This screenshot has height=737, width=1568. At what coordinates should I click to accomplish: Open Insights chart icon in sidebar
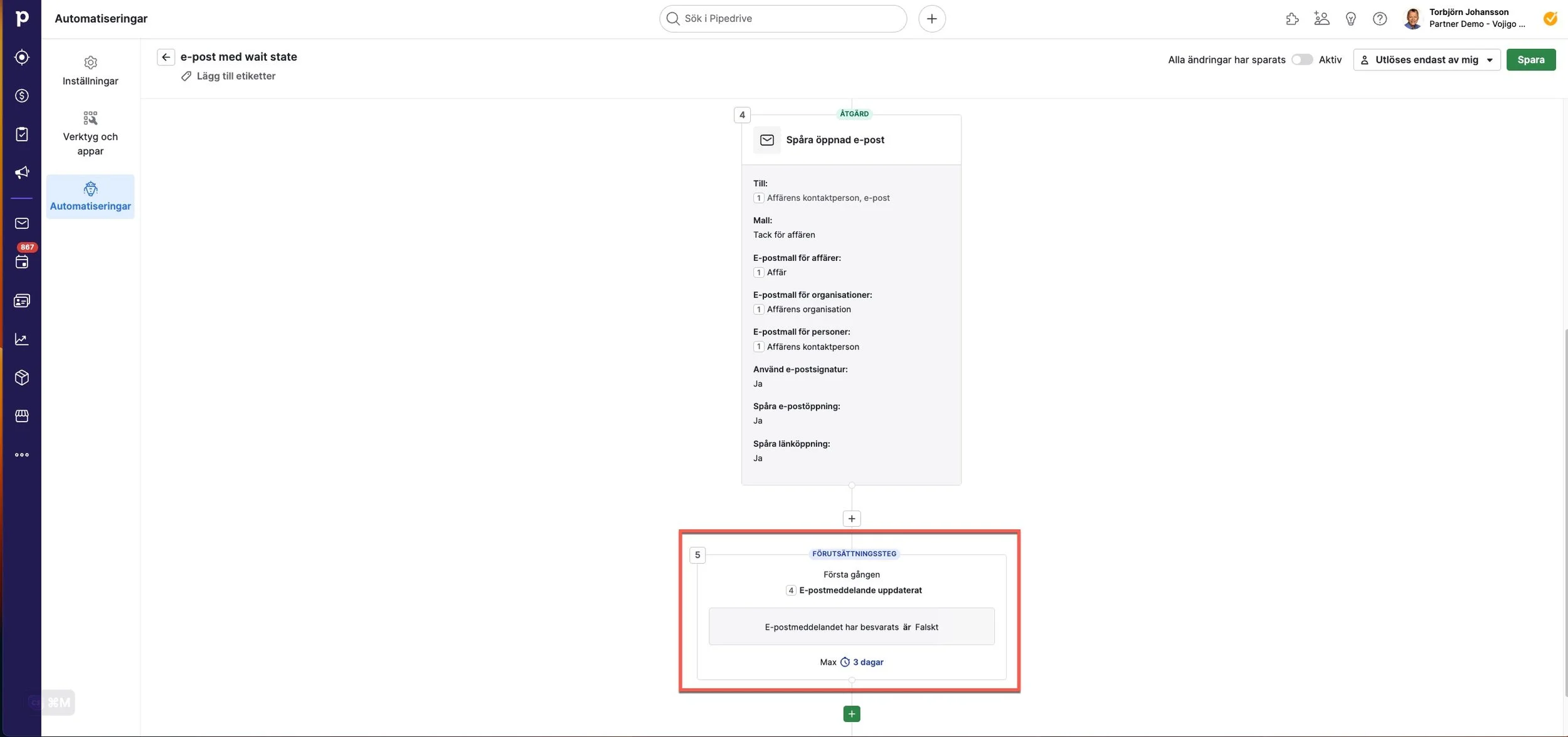pos(22,339)
